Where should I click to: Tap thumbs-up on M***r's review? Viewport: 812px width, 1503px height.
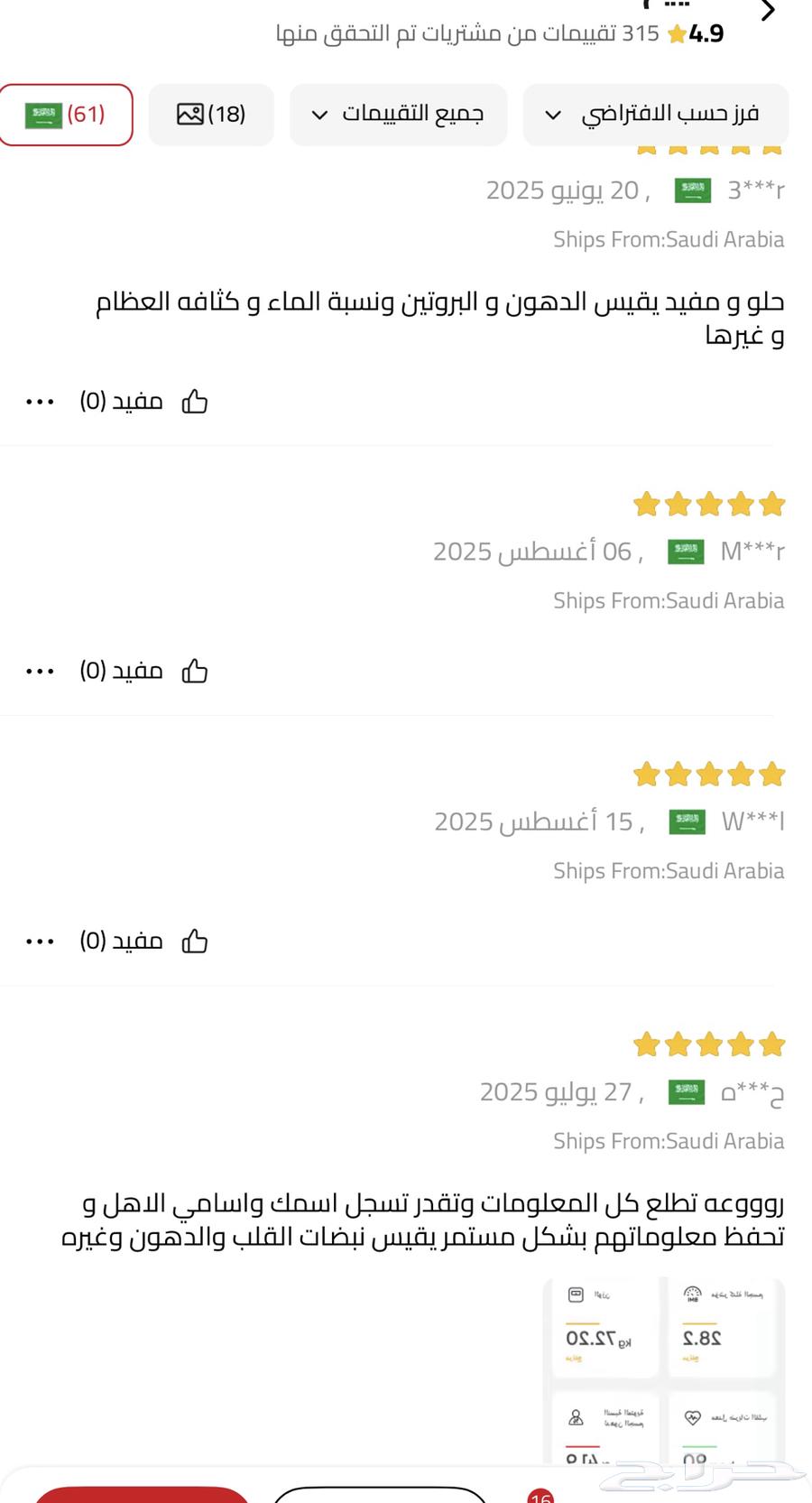click(x=195, y=672)
